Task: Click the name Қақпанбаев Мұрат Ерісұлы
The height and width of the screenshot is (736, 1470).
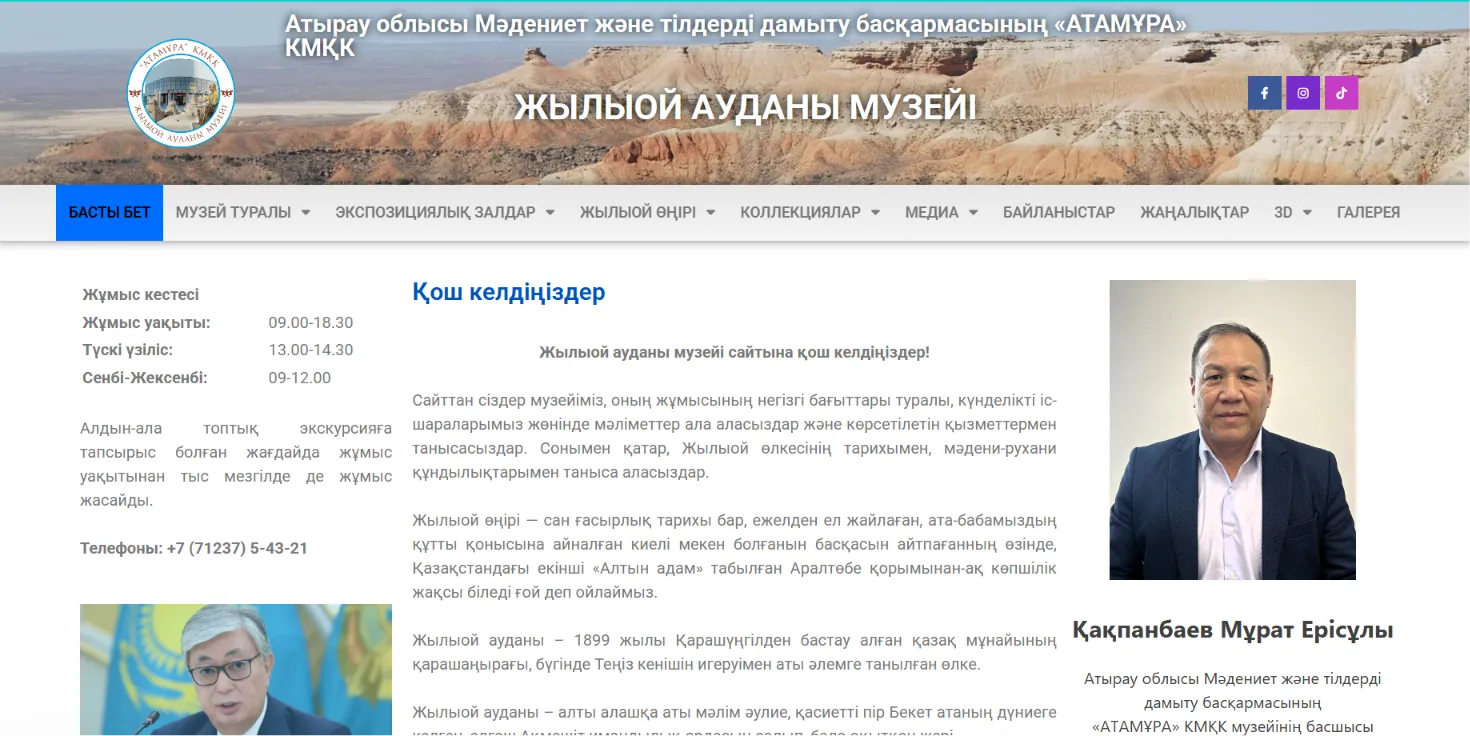Action: point(1232,630)
